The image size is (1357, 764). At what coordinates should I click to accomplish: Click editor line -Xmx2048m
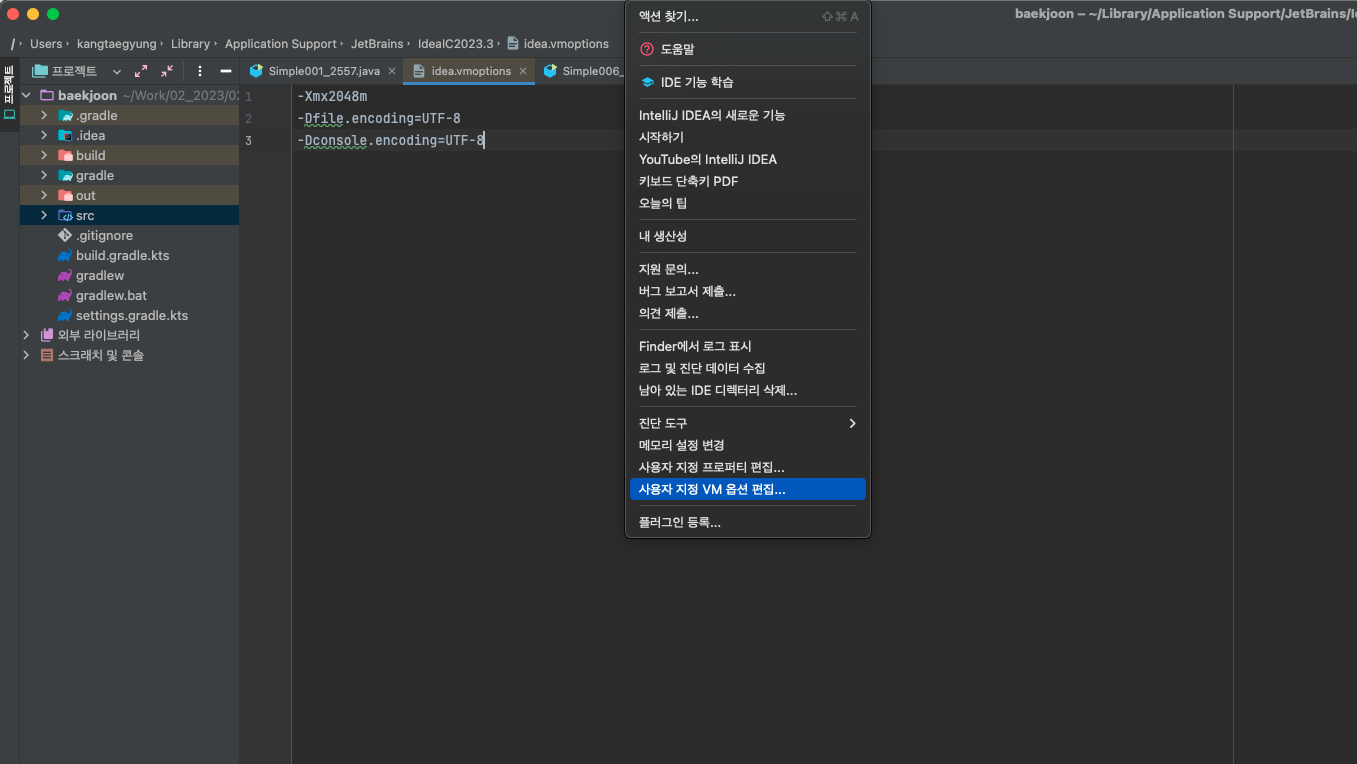pyautogui.click(x=332, y=97)
